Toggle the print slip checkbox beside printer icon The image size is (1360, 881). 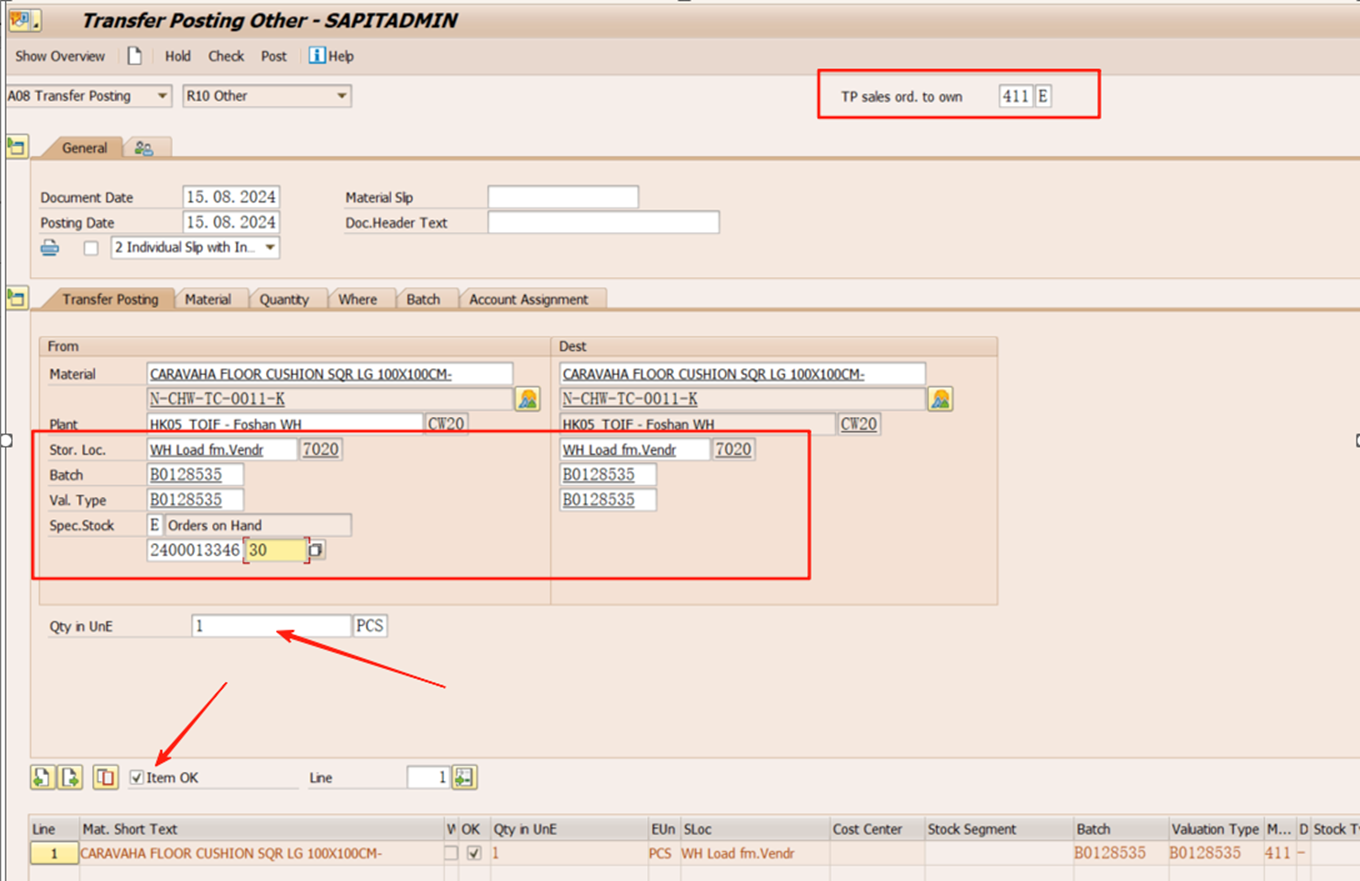(x=91, y=248)
